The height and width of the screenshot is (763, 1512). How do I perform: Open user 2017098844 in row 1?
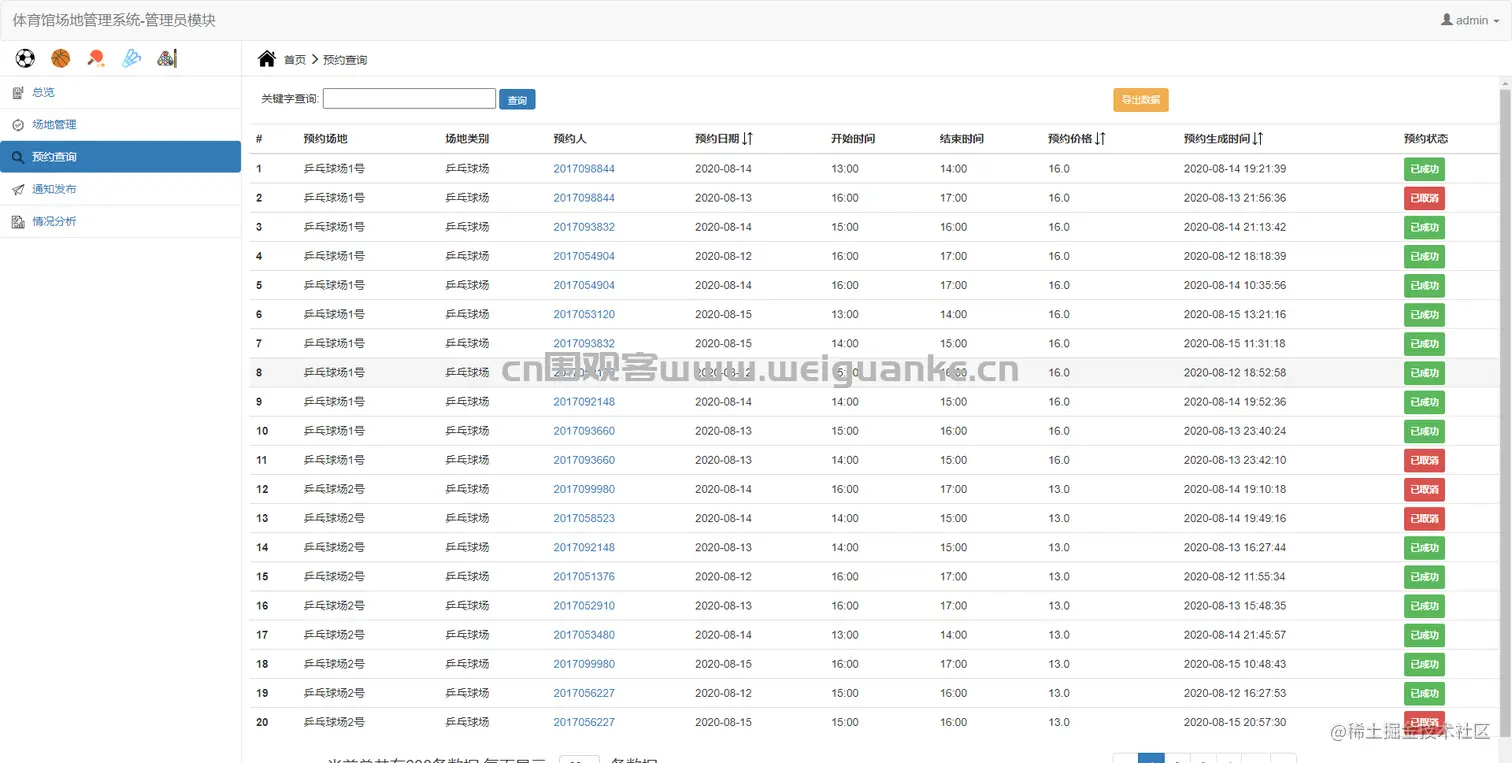click(584, 169)
